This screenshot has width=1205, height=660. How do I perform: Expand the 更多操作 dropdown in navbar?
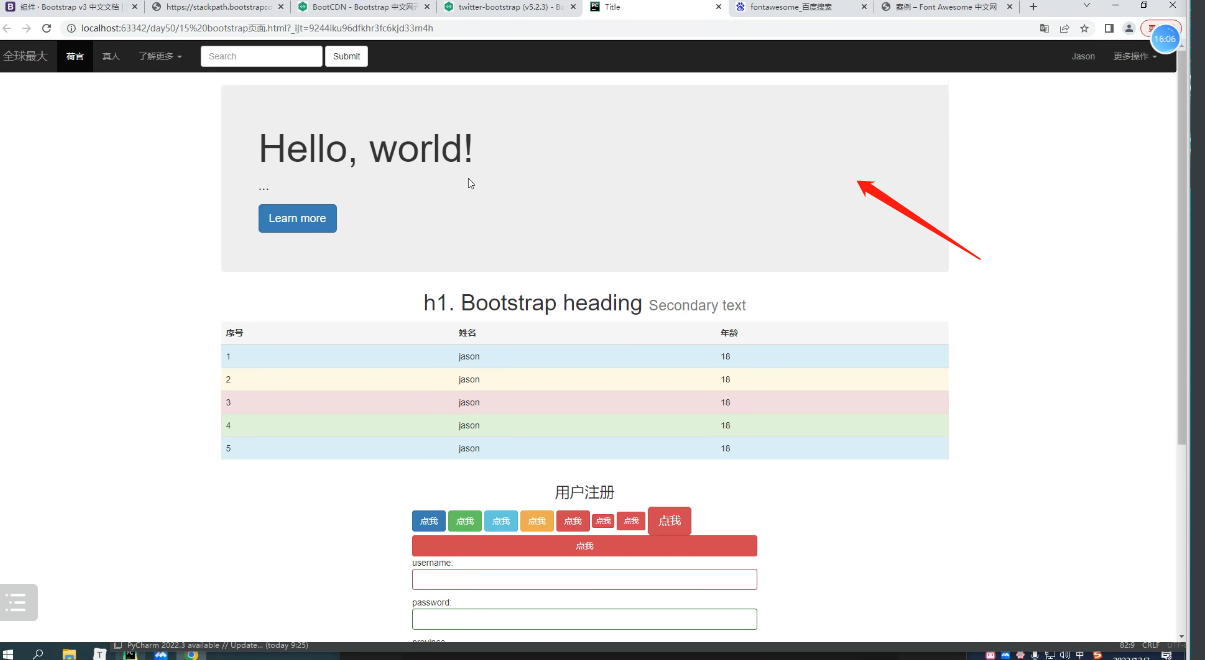pyautogui.click(x=1135, y=56)
